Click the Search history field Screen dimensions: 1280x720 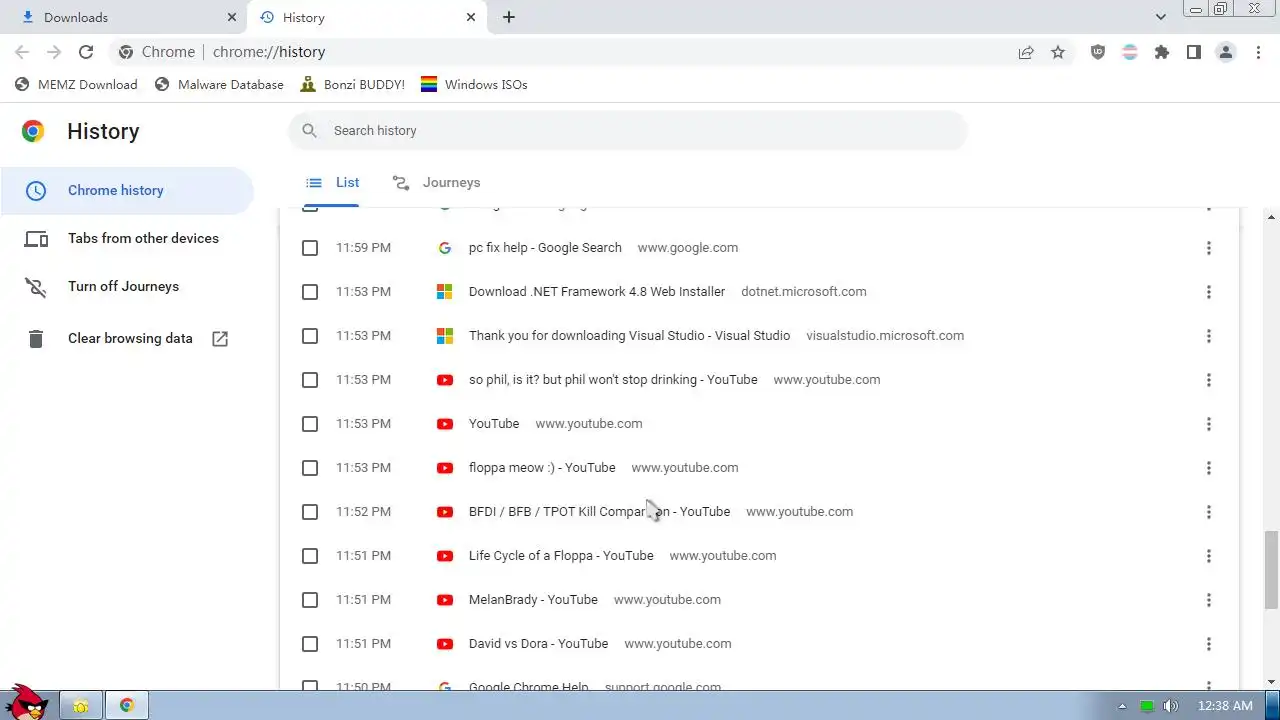tap(628, 131)
